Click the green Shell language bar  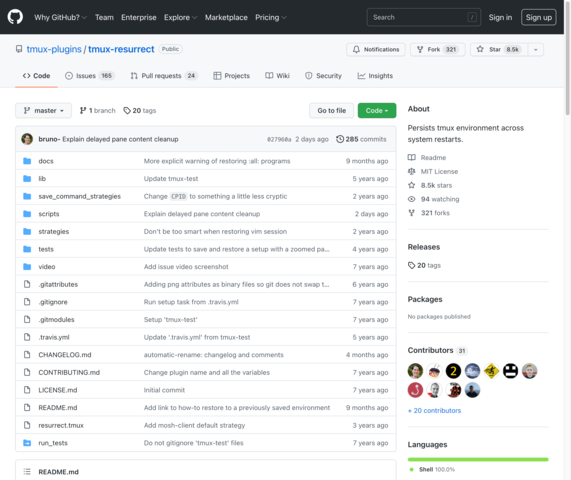point(478,460)
